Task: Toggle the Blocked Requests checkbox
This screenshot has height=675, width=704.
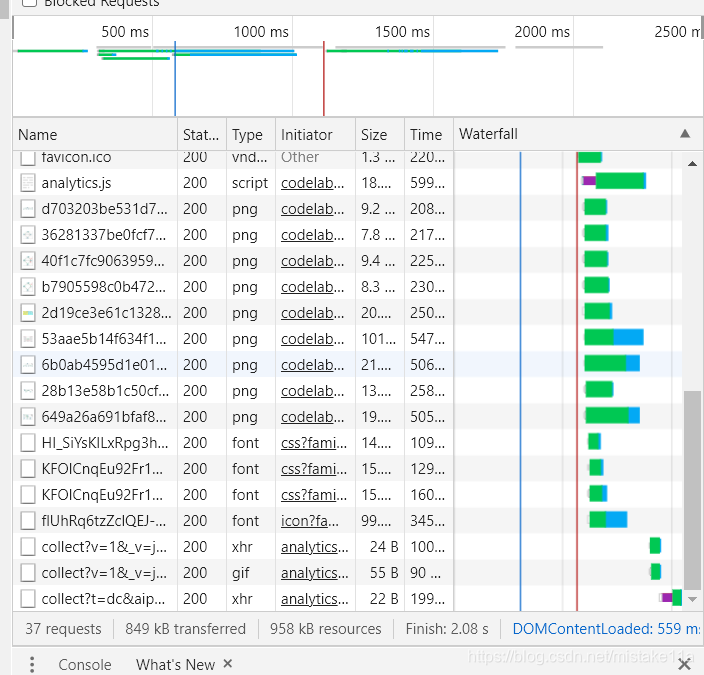Action: click(29, 2)
